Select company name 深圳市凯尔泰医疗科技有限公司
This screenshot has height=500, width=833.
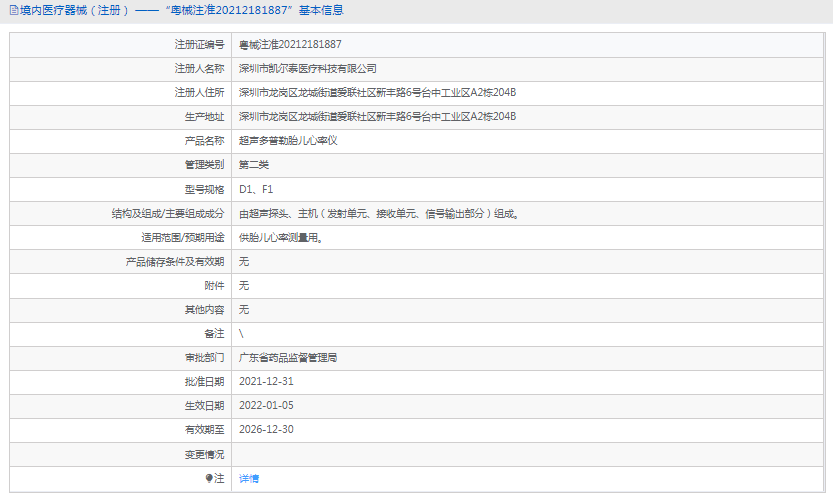(x=308, y=69)
